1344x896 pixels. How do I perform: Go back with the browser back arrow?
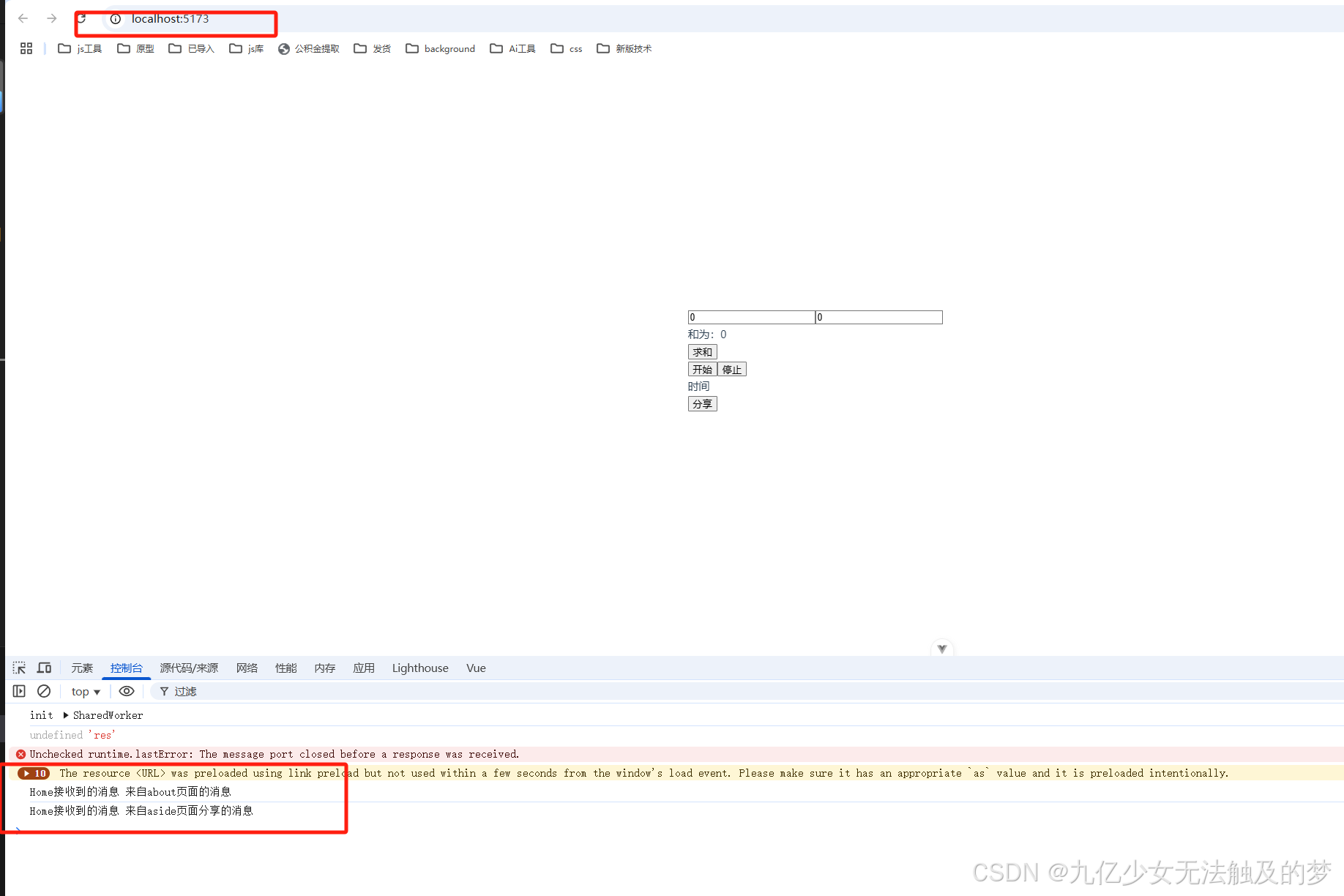tap(23, 18)
